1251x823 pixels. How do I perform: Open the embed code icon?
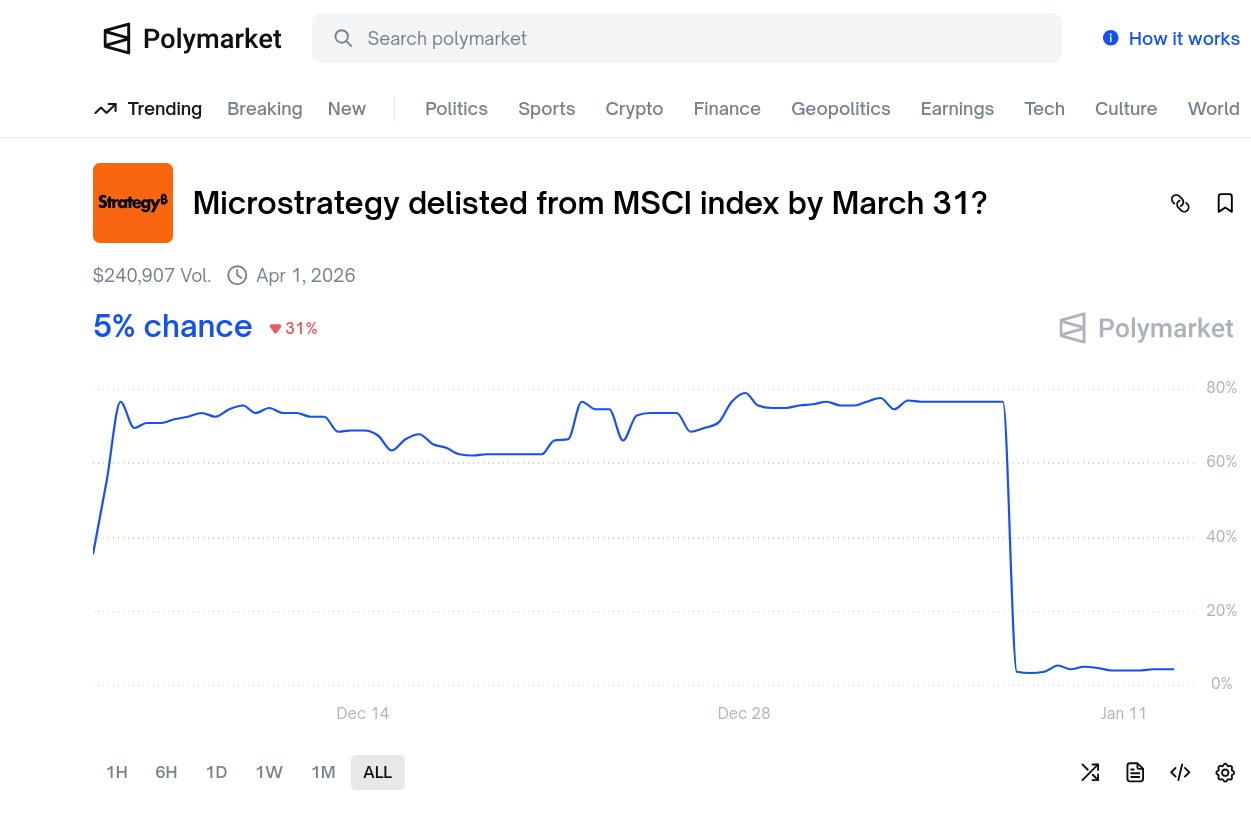coord(1180,772)
